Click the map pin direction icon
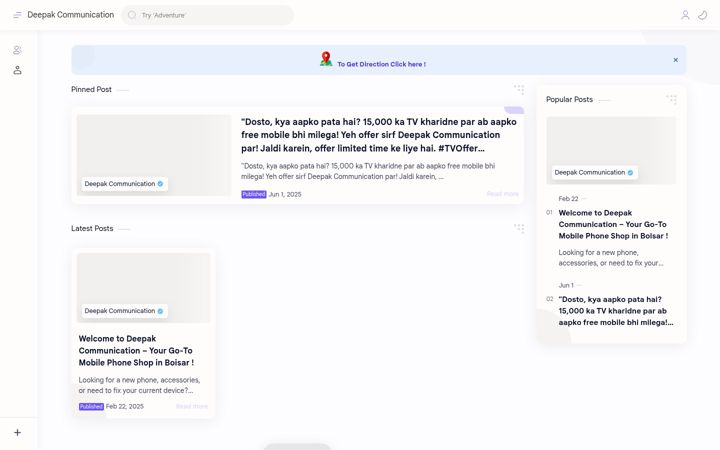Image resolution: width=720 pixels, height=450 pixels. [326, 59]
